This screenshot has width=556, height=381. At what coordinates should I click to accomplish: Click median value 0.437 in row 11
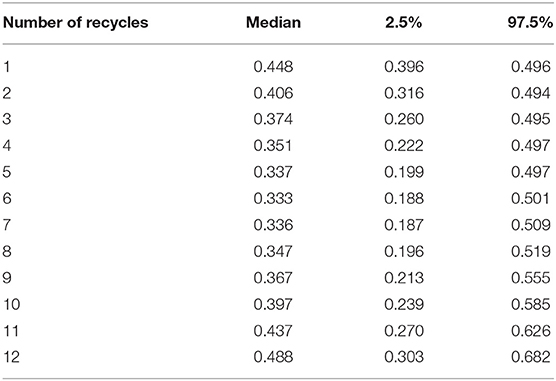273,331
